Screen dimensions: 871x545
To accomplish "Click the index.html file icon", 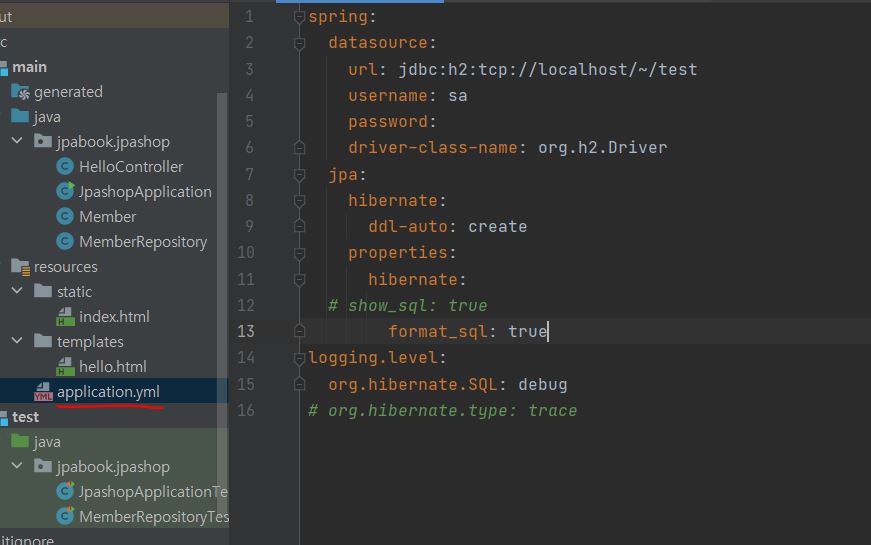I will [65, 317].
